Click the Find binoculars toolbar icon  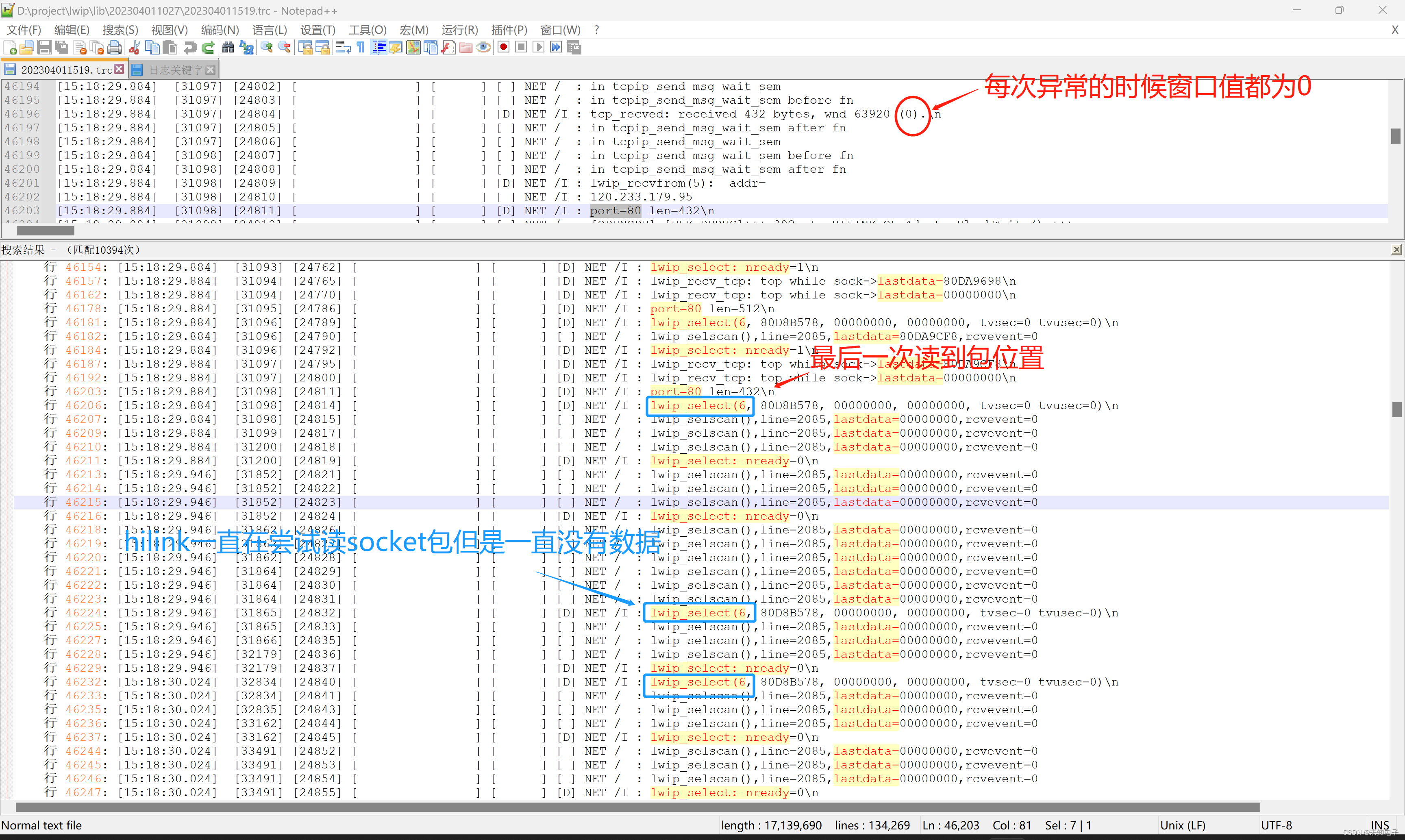click(x=228, y=48)
